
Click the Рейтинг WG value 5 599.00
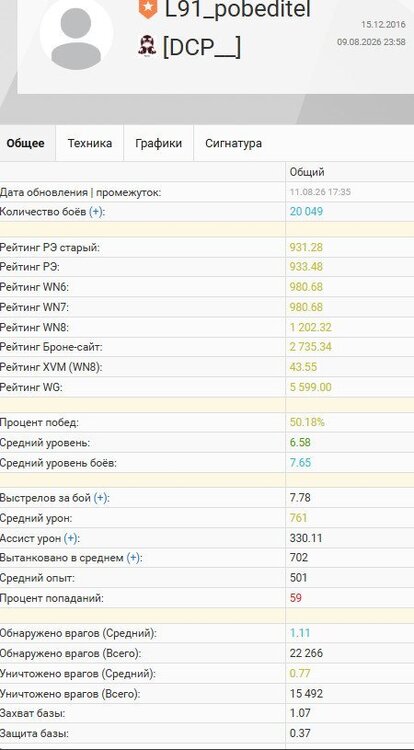tap(311, 387)
